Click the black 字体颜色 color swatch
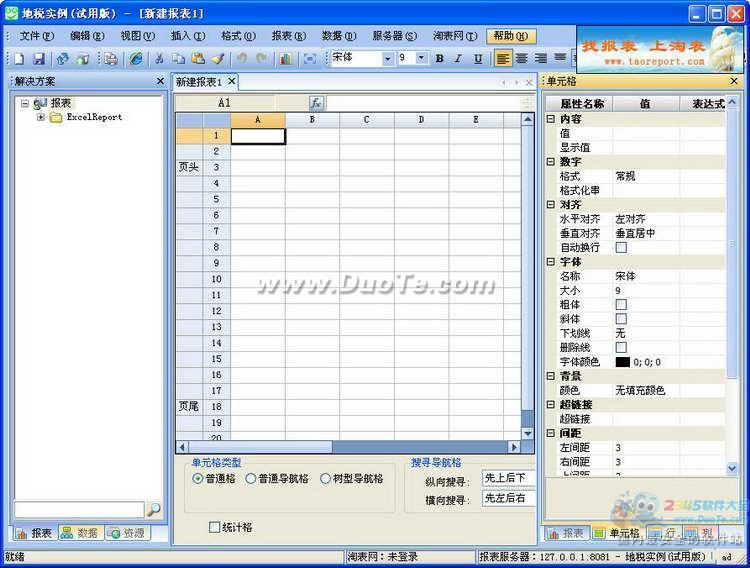Image resolution: width=750 pixels, height=568 pixels. 622,362
